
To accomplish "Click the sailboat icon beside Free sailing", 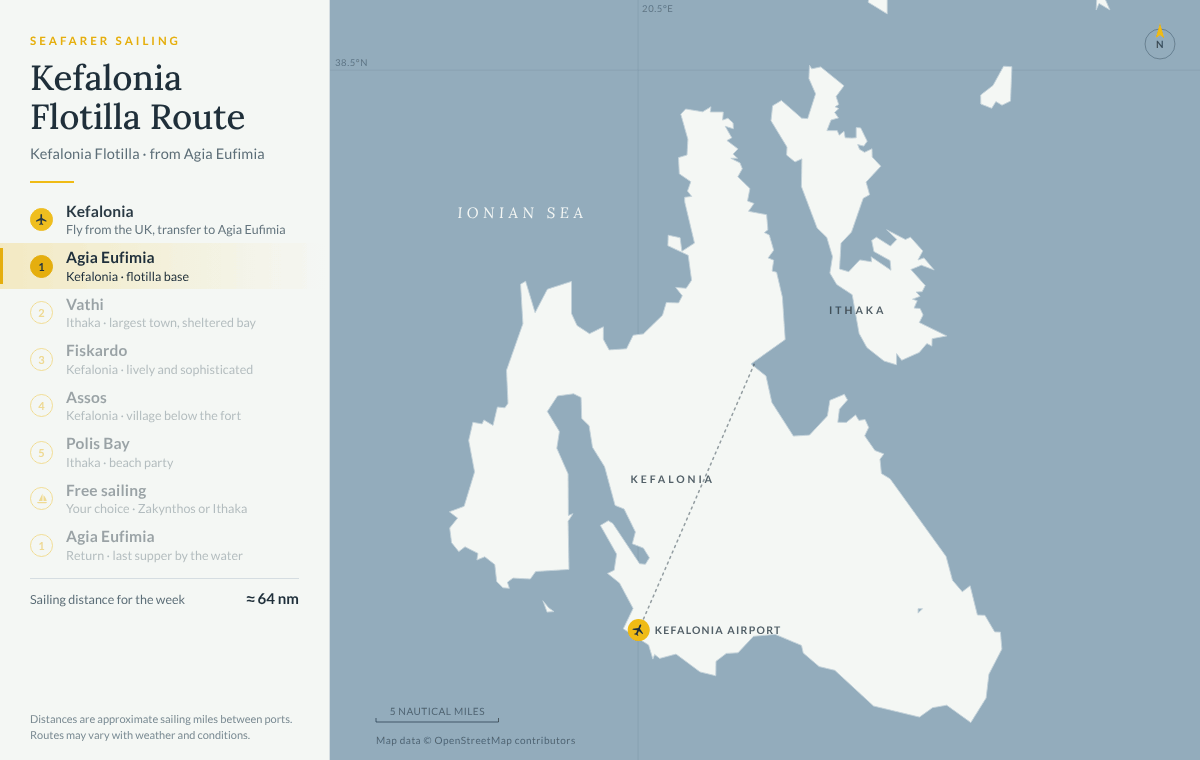I will click(x=41, y=499).
